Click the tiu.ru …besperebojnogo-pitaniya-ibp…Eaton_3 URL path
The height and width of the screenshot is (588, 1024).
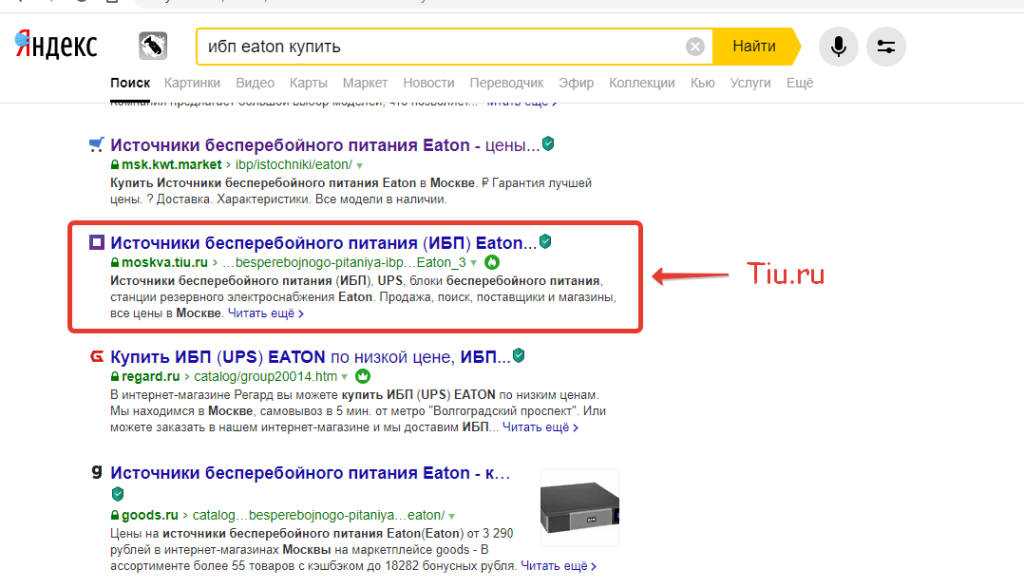344,263
